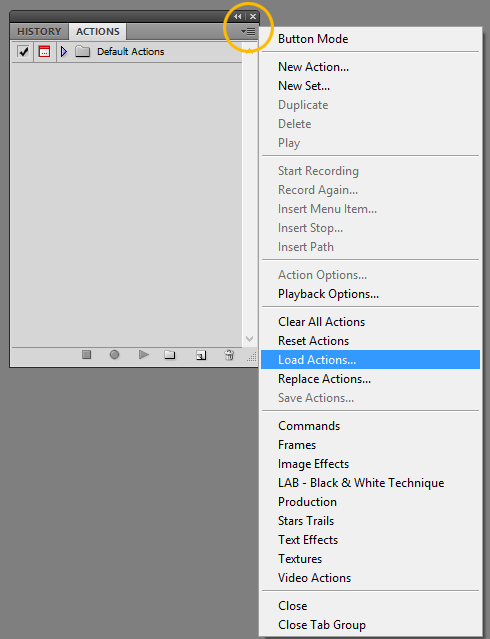Click the scroll down arrow in Actions panel
Image resolution: width=490 pixels, height=639 pixels.
point(249,339)
